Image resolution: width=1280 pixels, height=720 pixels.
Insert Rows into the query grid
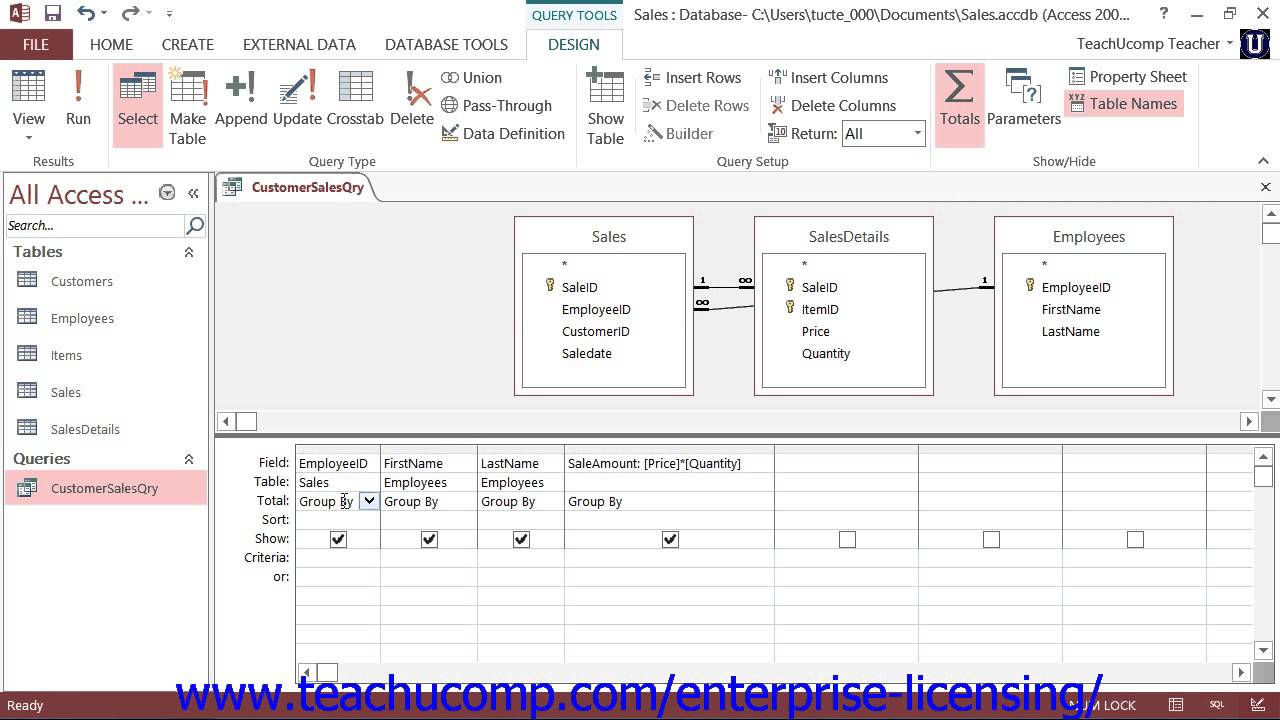click(x=691, y=77)
